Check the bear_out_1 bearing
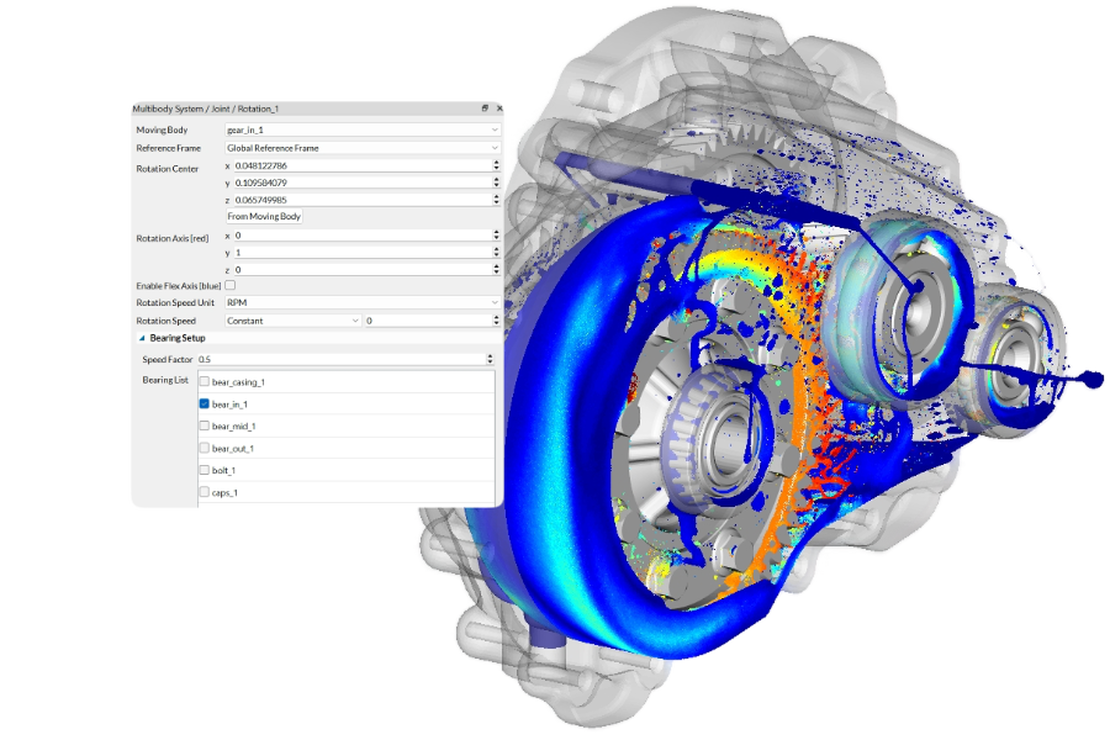Image resolution: width=1110 pixels, height=740 pixels. 205,448
